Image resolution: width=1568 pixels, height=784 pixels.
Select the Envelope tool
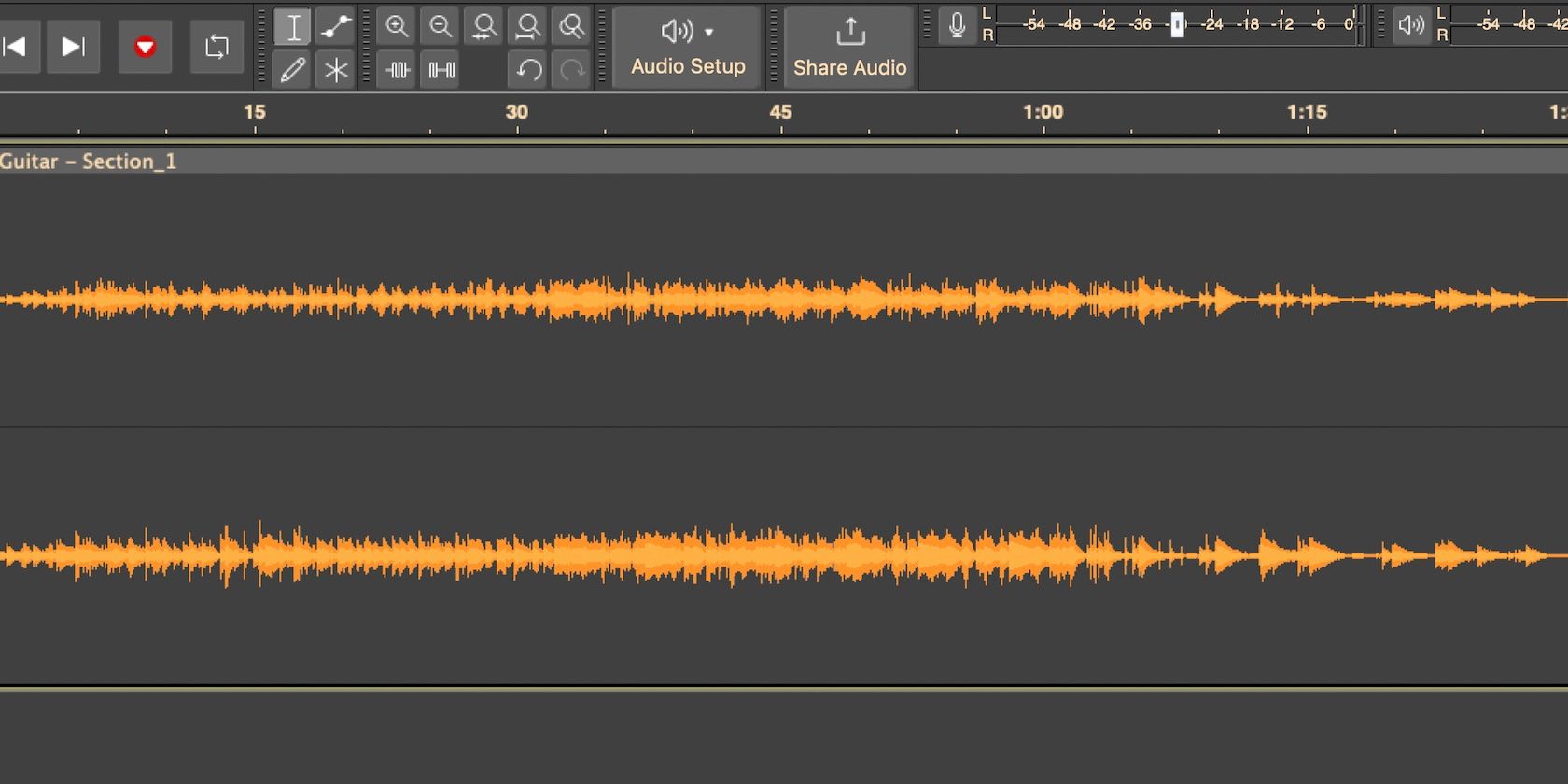coord(336,27)
